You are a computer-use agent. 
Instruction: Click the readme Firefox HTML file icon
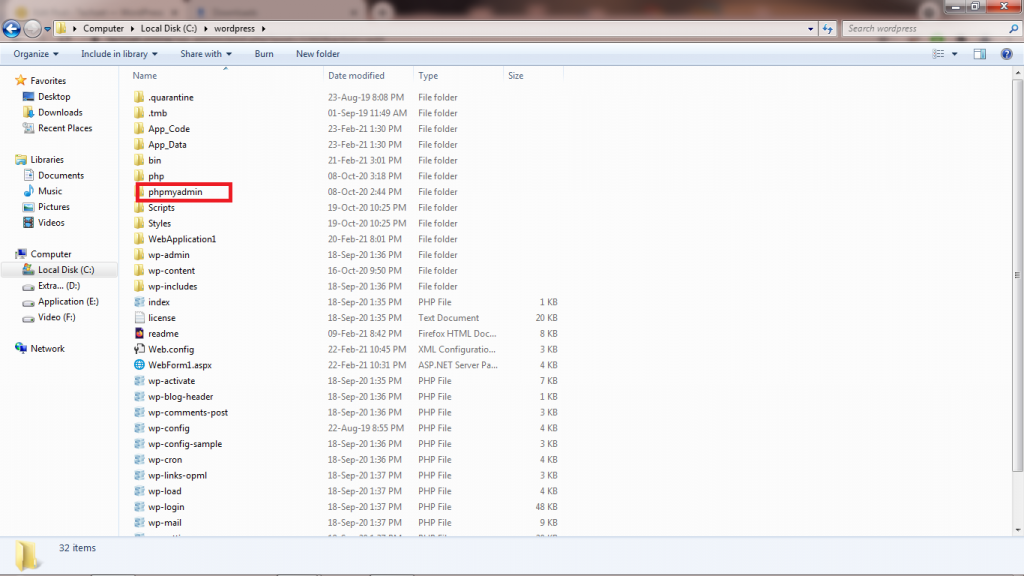click(140, 333)
